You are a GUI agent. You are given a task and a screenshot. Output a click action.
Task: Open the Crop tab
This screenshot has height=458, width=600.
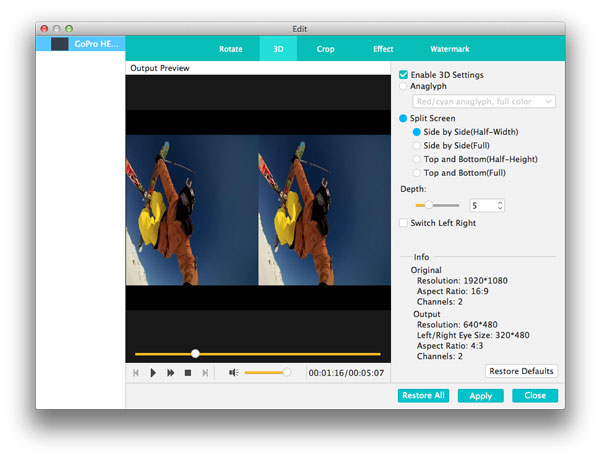click(x=325, y=49)
